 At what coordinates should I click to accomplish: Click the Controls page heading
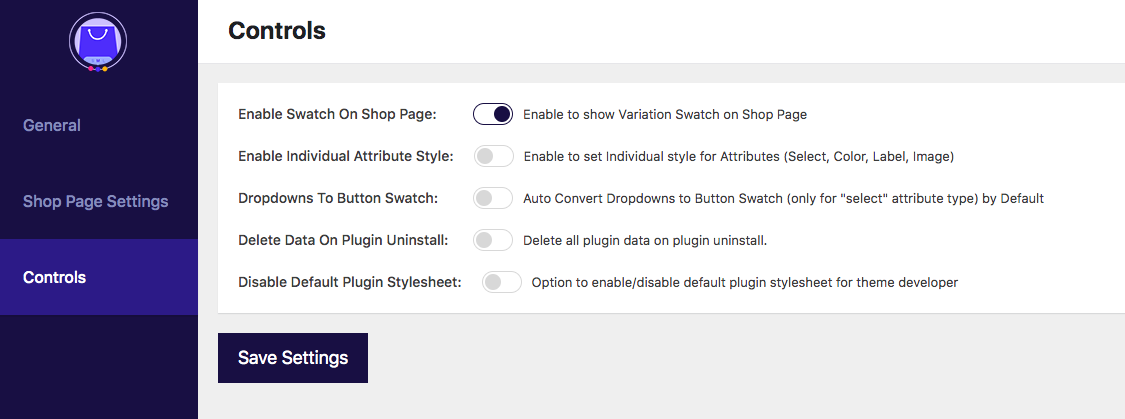coord(277,31)
